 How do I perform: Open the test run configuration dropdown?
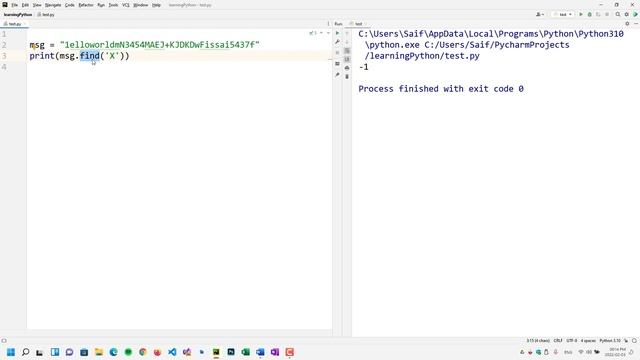[x=563, y=14]
